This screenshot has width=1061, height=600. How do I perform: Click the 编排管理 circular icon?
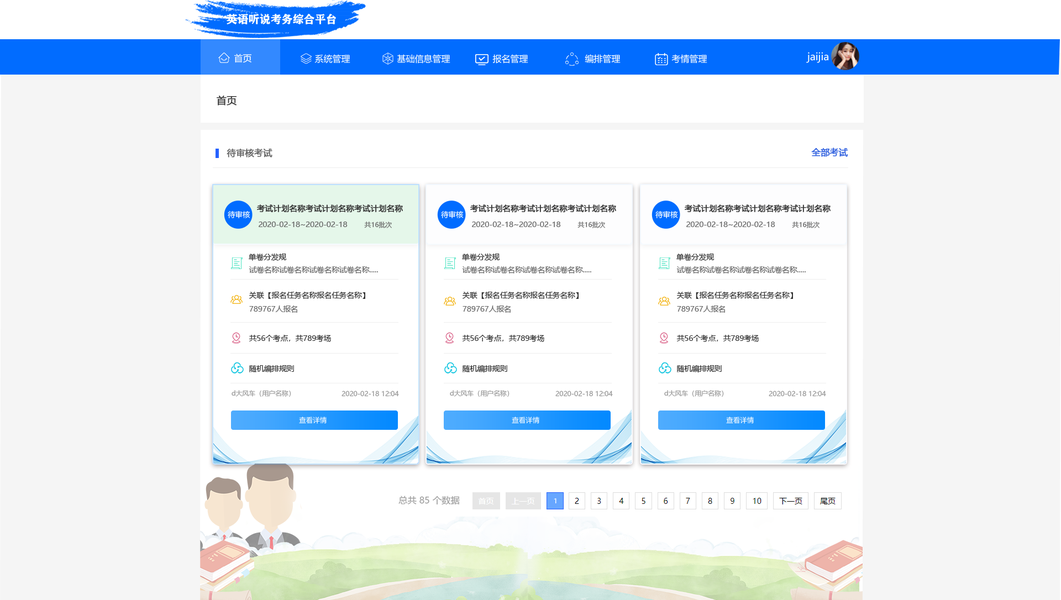click(x=572, y=59)
